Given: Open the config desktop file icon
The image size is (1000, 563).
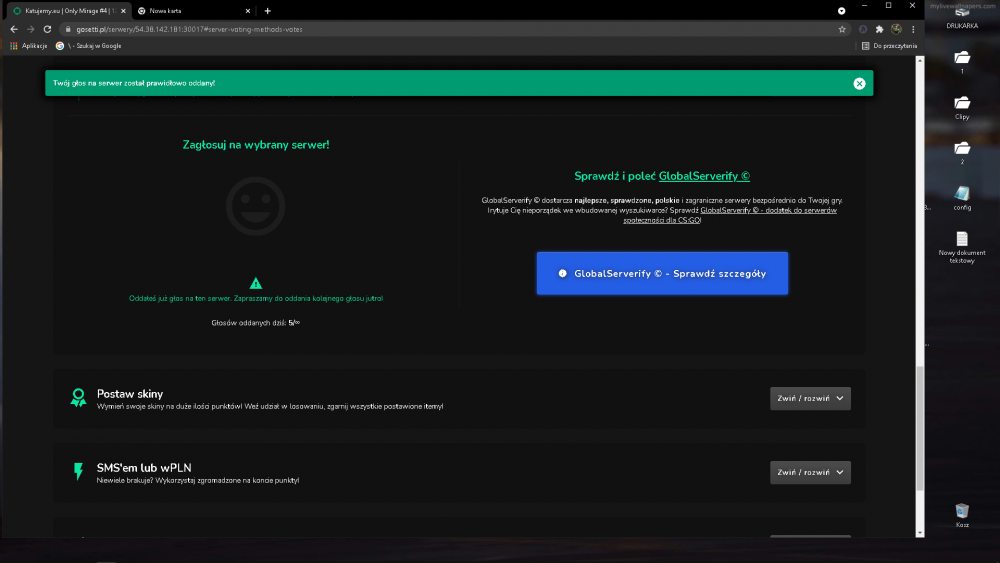Looking at the screenshot, I should pos(962,197).
